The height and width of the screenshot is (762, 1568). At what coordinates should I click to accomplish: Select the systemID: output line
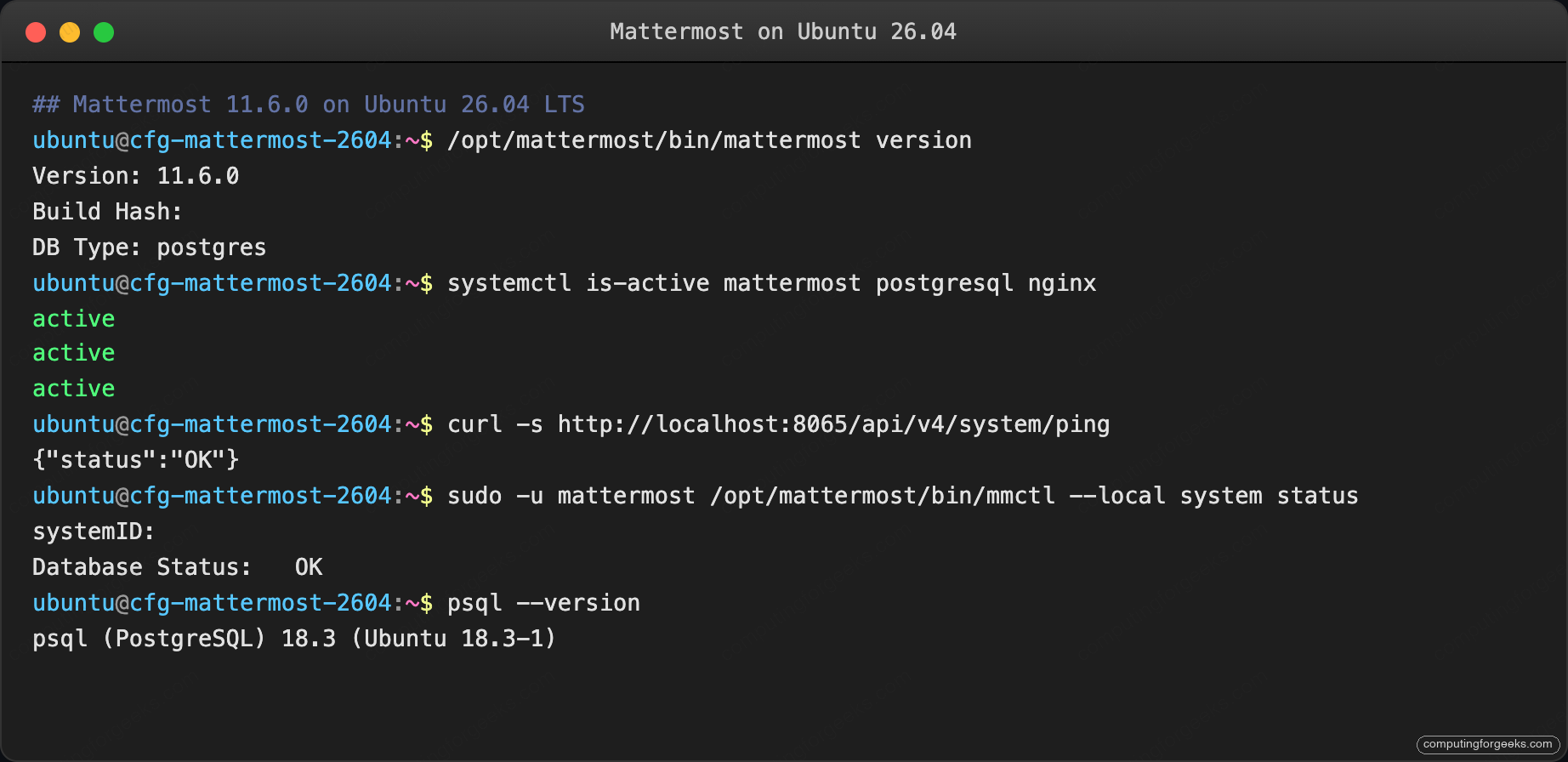coord(94,532)
